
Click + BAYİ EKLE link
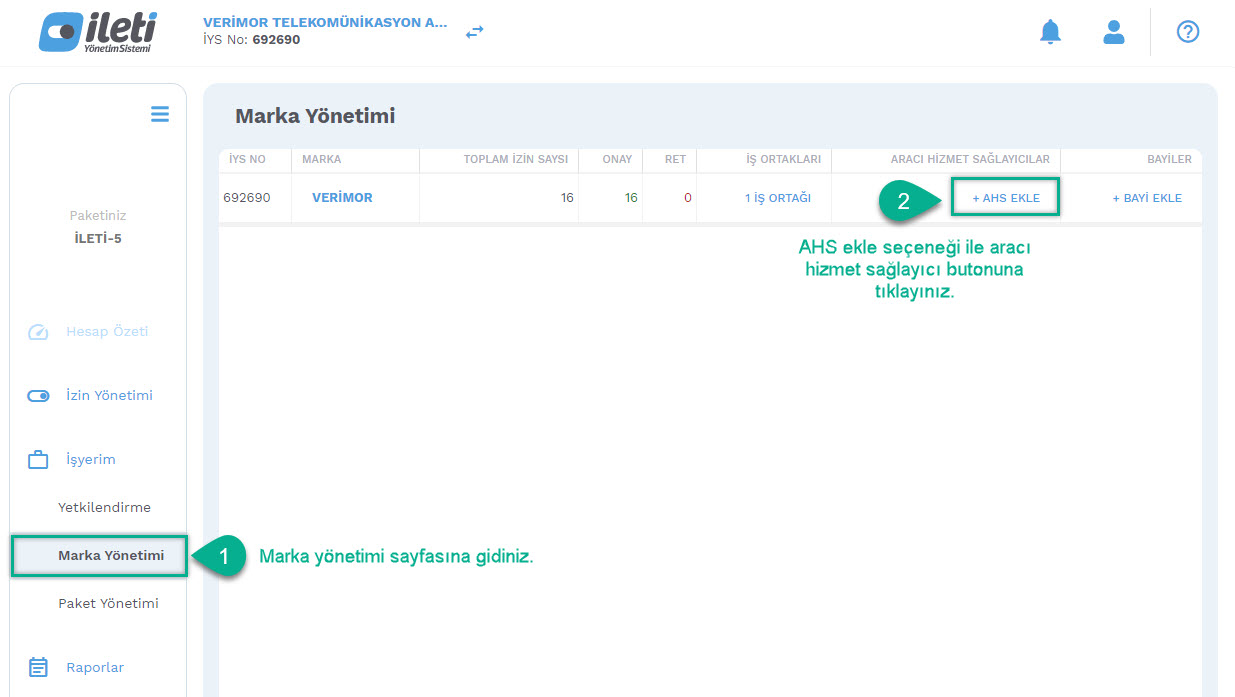1147,198
